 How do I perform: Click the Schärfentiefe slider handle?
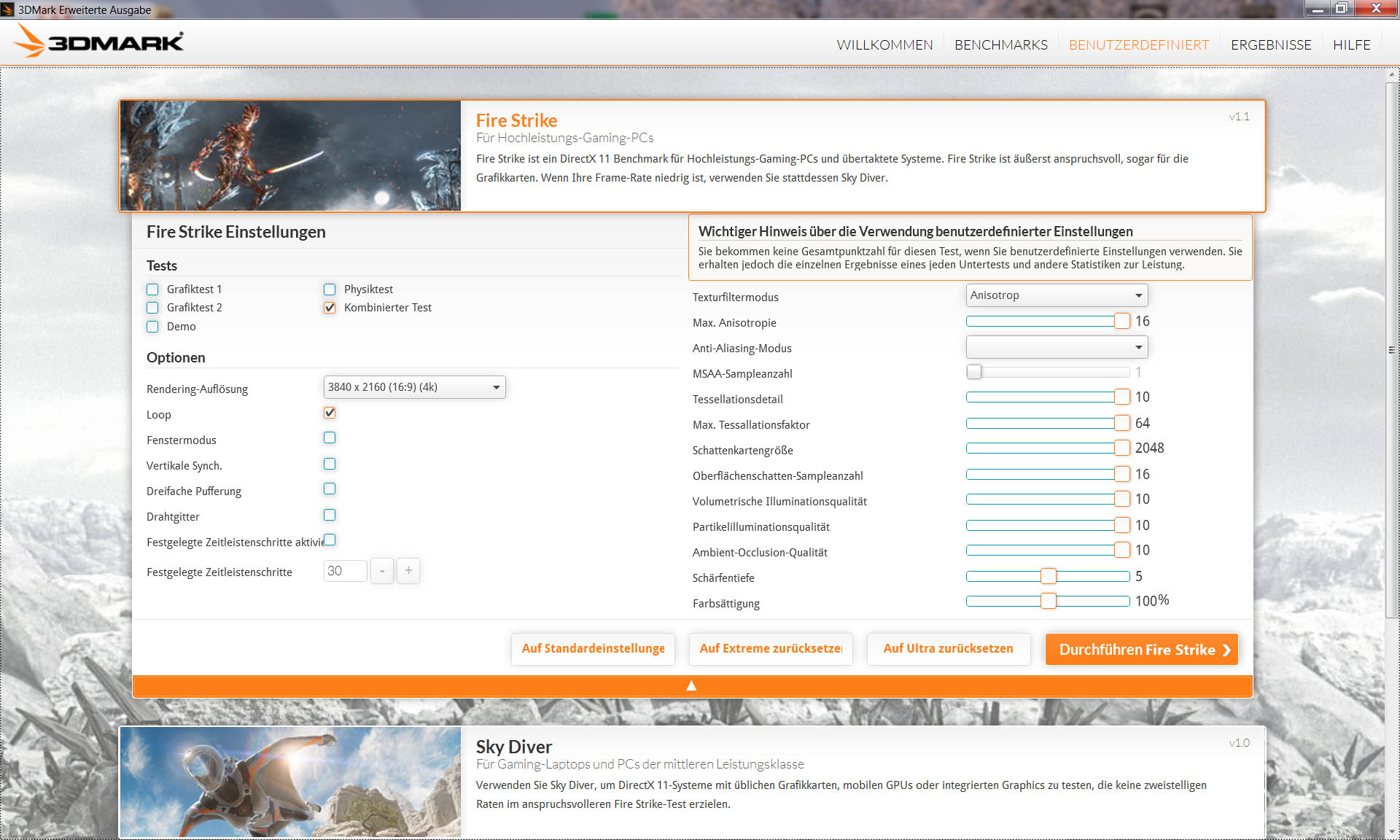(1049, 576)
